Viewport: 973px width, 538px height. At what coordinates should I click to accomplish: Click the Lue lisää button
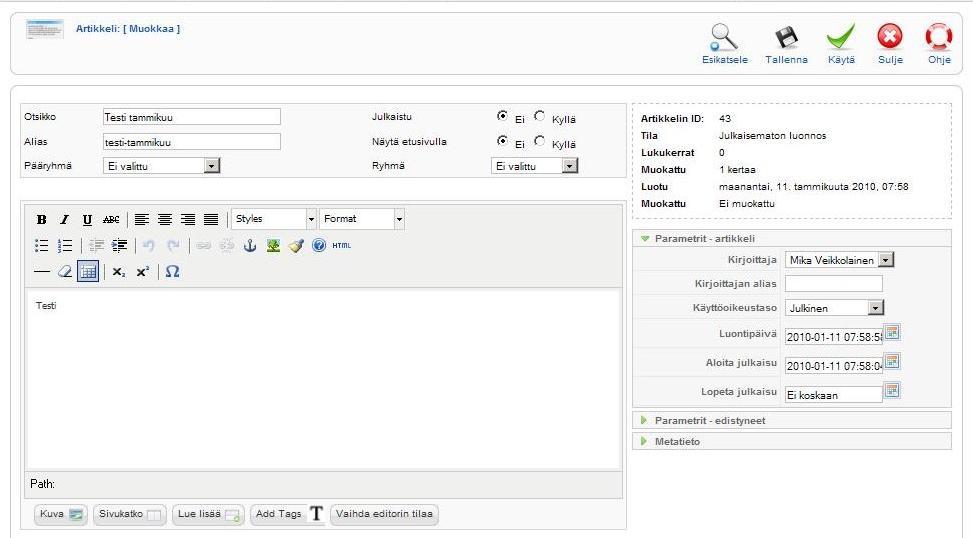click(208, 514)
